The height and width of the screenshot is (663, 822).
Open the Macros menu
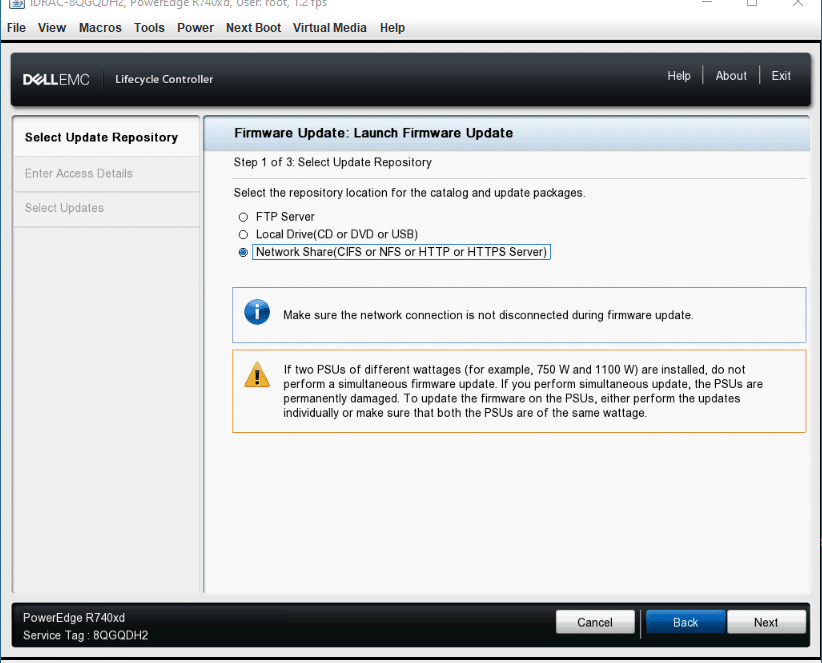[100, 28]
